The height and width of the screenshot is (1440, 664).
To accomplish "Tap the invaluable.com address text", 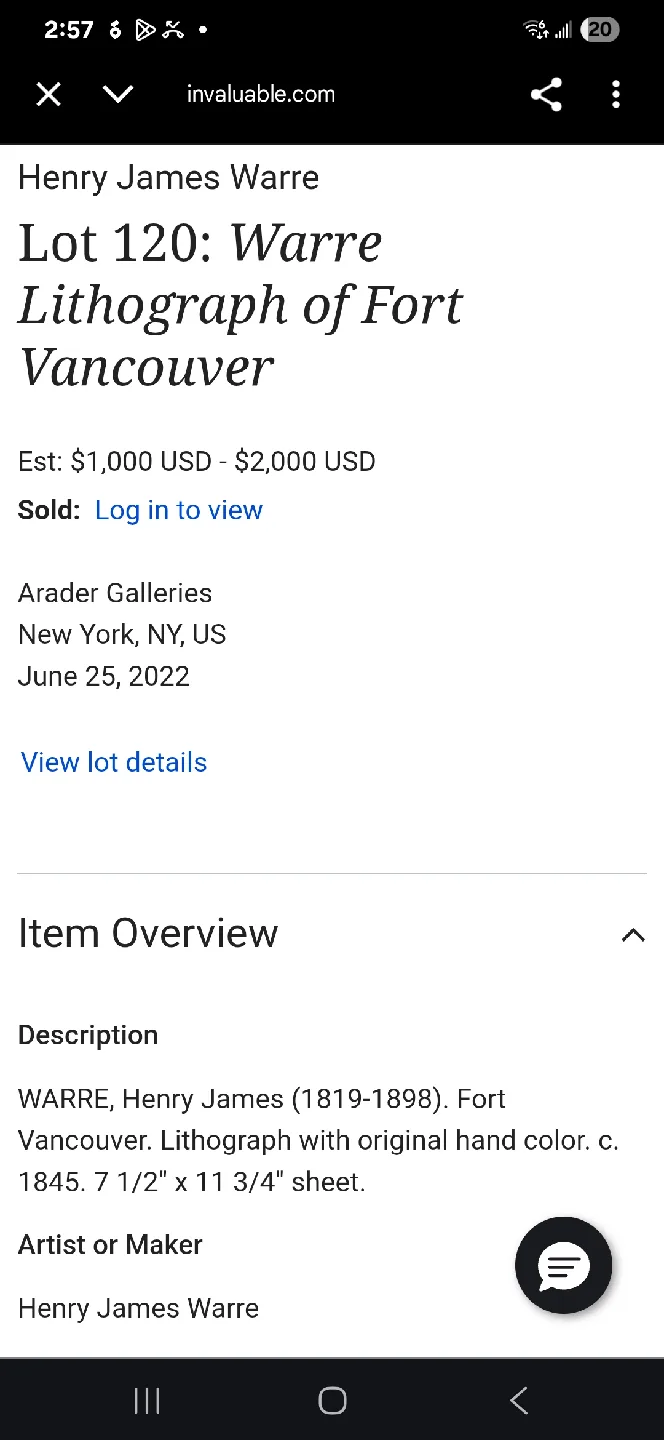I will click(x=260, y=95).
